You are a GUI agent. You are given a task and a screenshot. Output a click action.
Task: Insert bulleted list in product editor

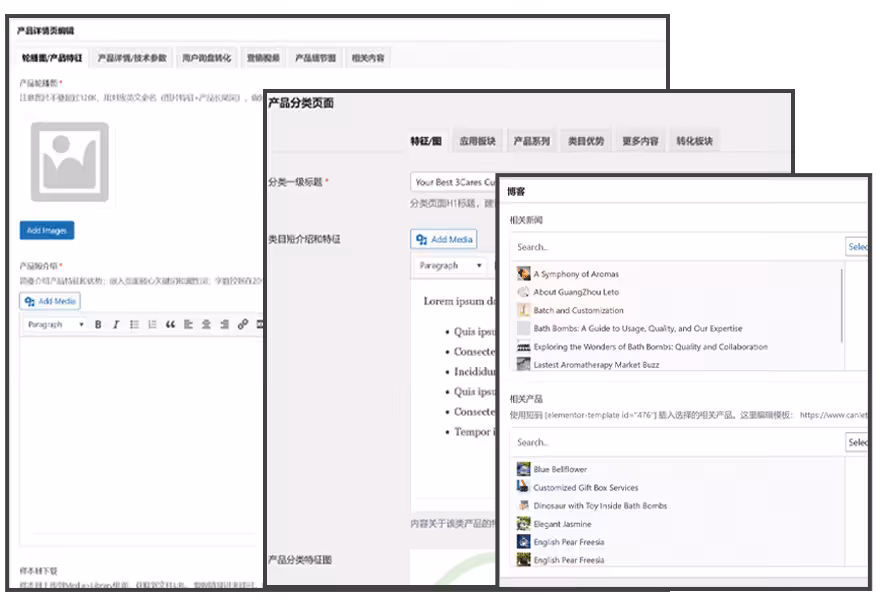tap(134, 324)
